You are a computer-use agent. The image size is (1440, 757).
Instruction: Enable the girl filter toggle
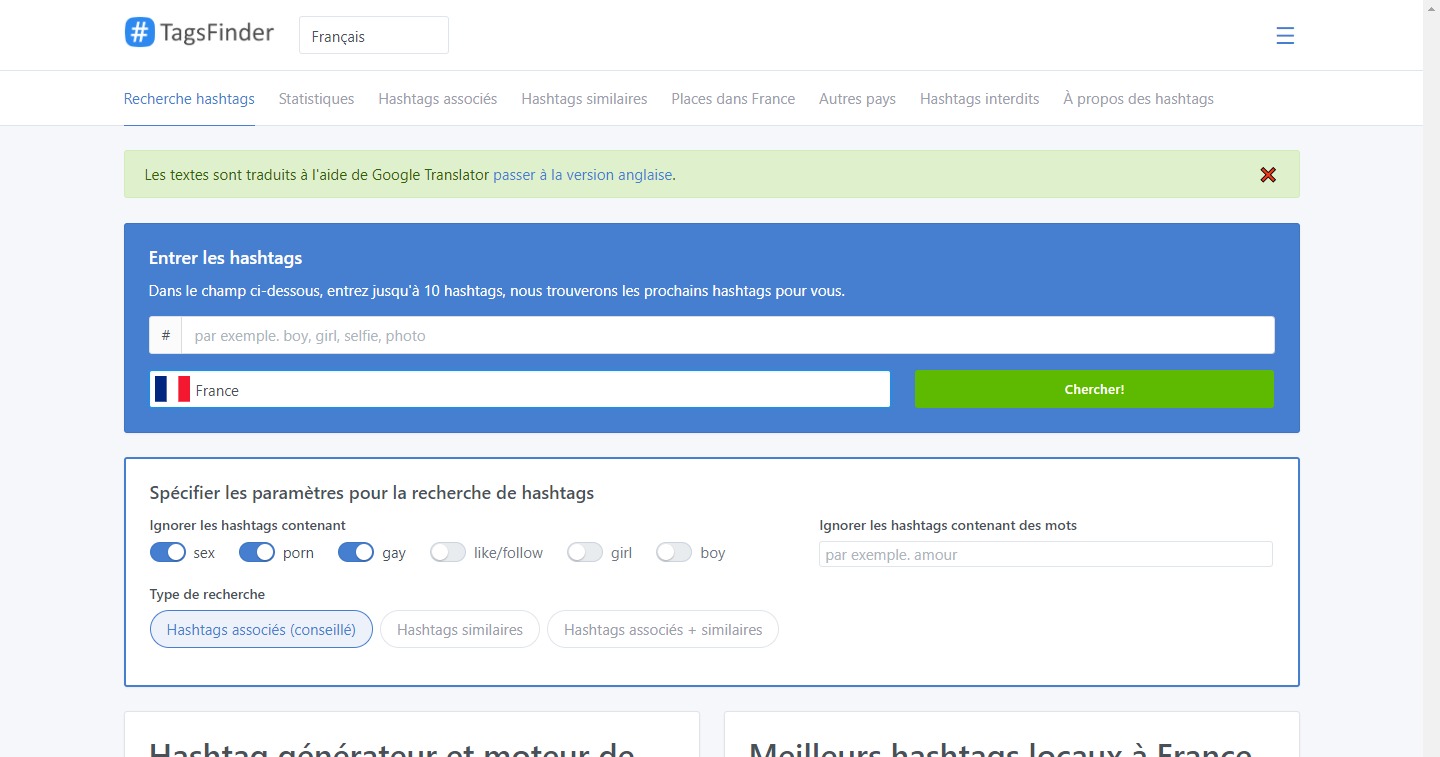click(x=585, y=553)
